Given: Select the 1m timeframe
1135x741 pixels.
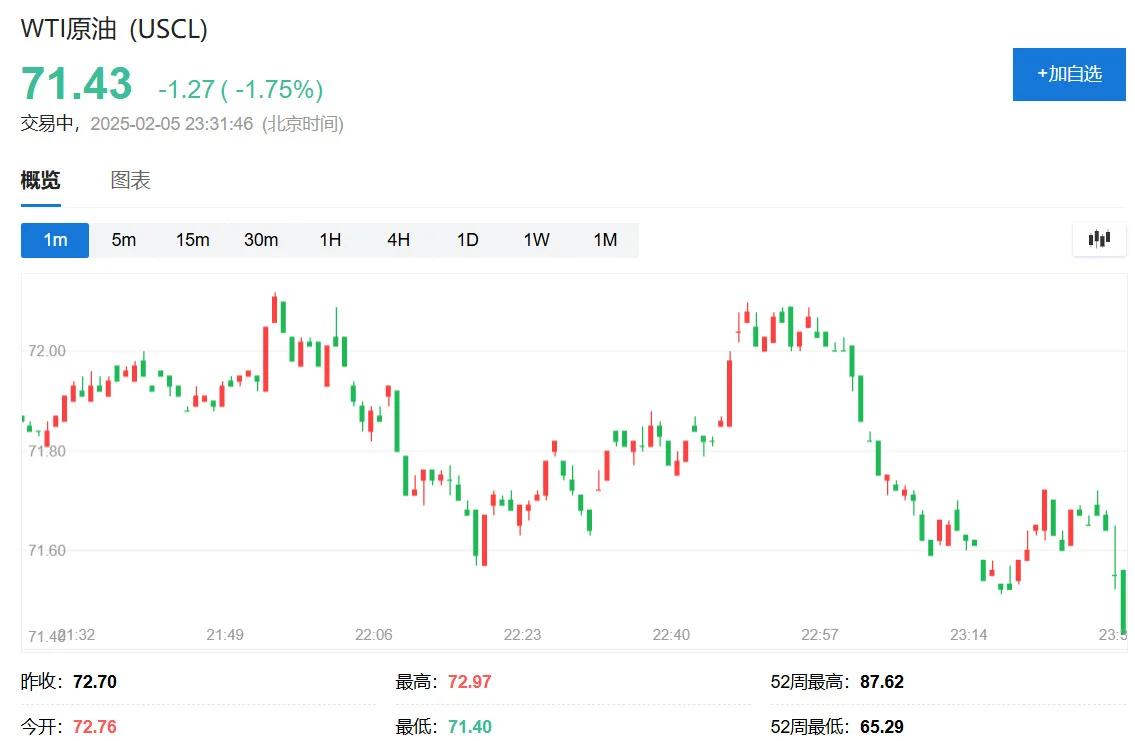Looking at the screenshot, I should (x=55, y=240).
